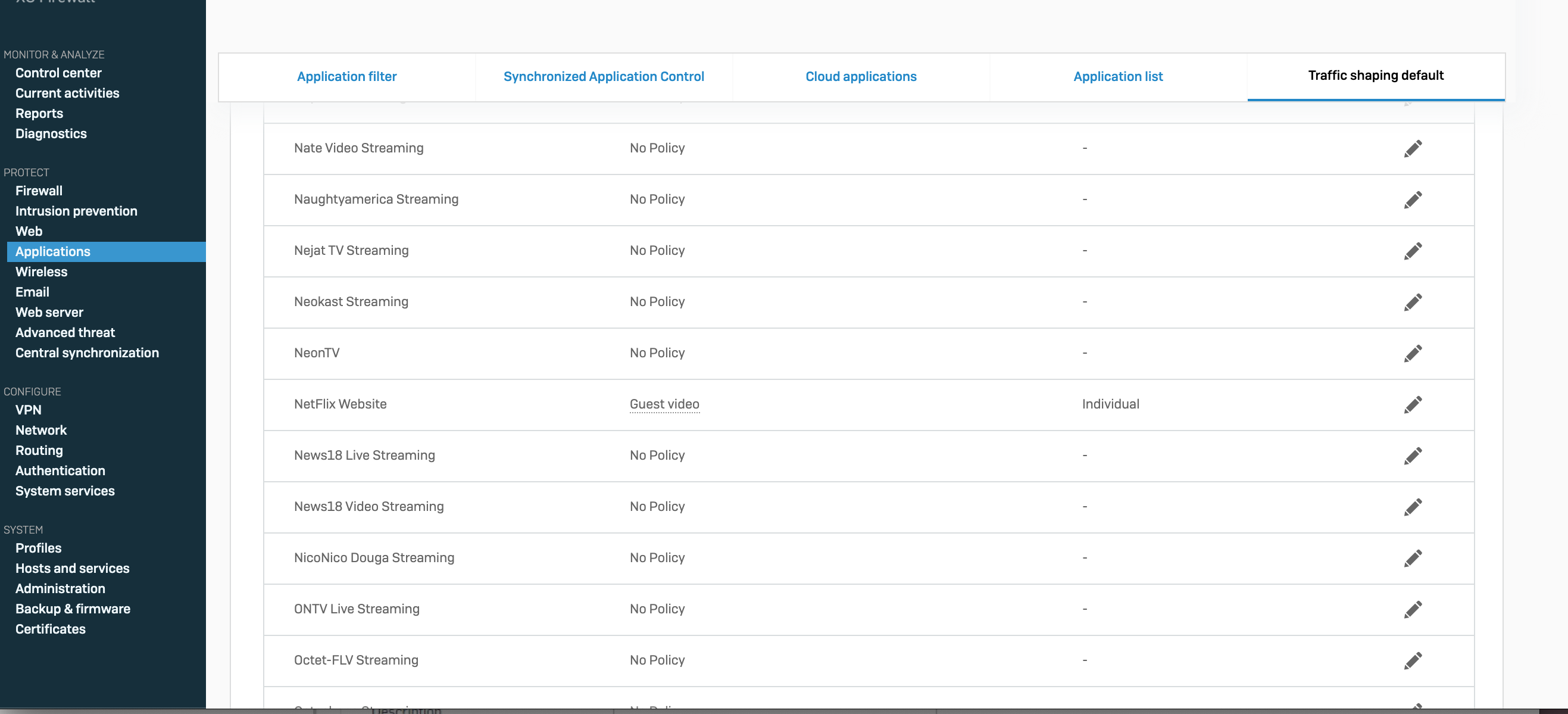Edit Nate Video Streaming policy pencil icon

[1413, 148]
